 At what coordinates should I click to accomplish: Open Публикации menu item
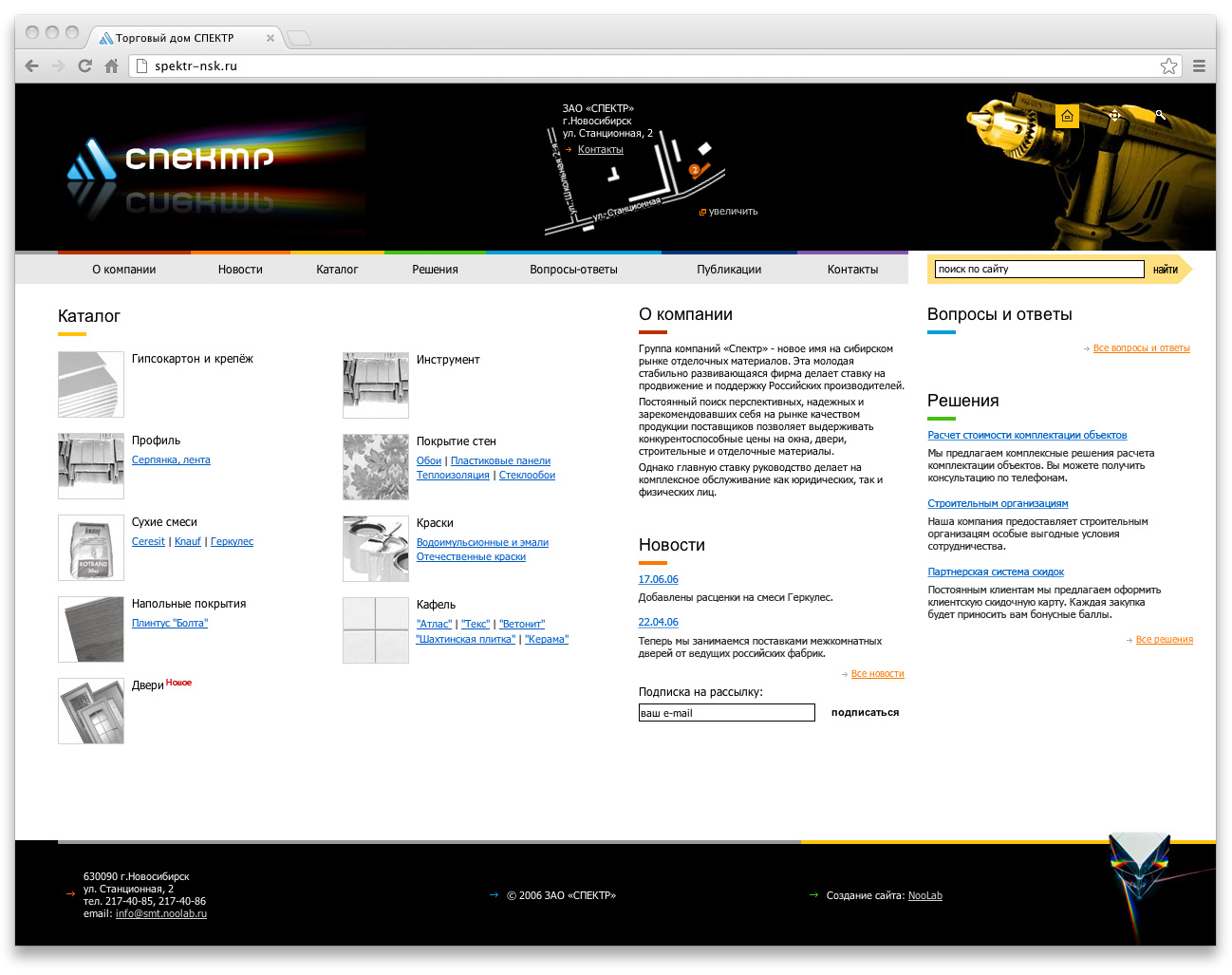pyautogui.click(x=729, y=270)
